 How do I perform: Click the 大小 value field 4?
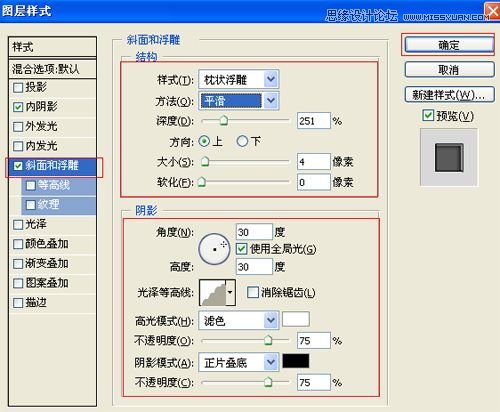[x=314, y=162]
